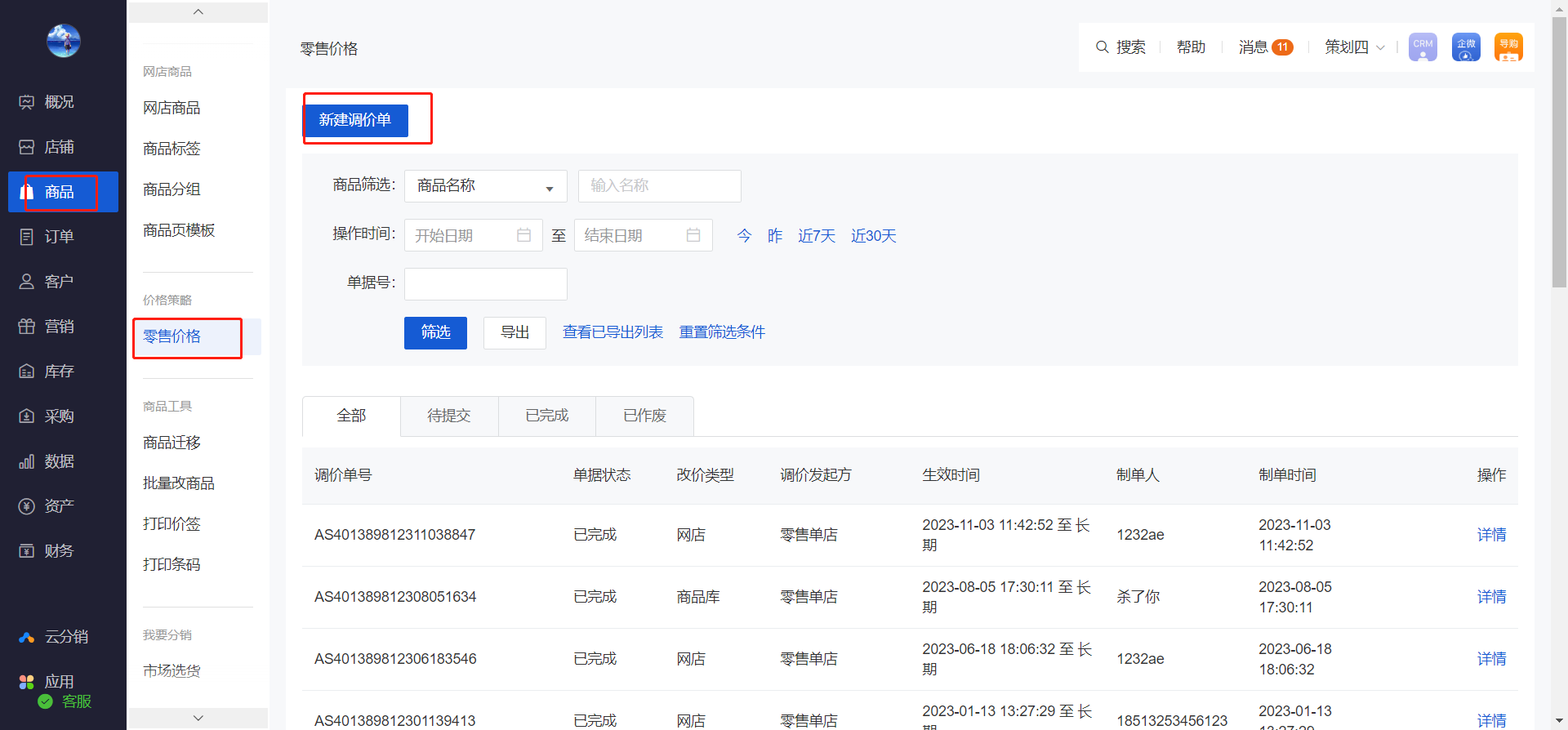The image size is (1568, 730).
Task: Open 详情 for AS401389812308051634
Action: coord(1491,597)
